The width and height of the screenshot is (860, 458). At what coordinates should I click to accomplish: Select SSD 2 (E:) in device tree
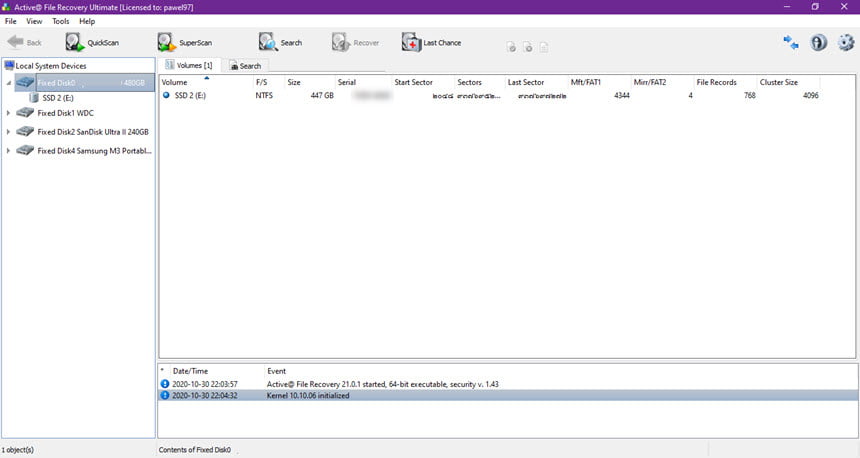point(58,98)
